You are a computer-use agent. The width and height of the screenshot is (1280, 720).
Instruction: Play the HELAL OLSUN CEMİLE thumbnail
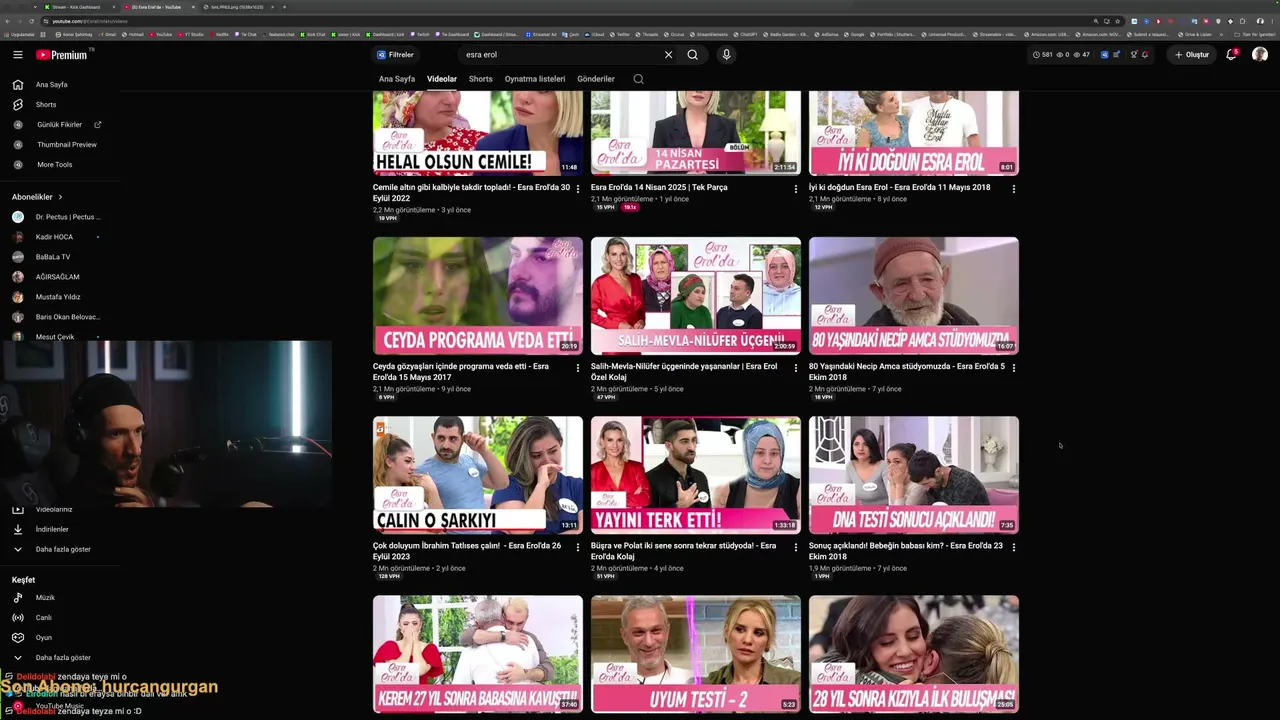point(478,133)
